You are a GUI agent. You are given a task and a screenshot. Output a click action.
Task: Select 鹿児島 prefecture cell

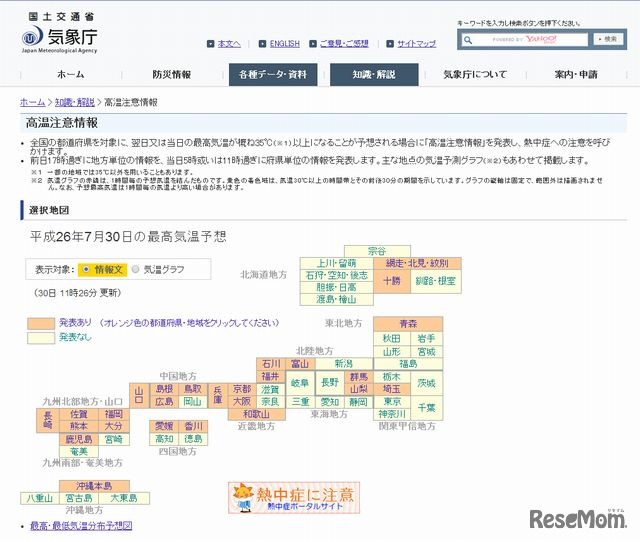pos(79,439)
